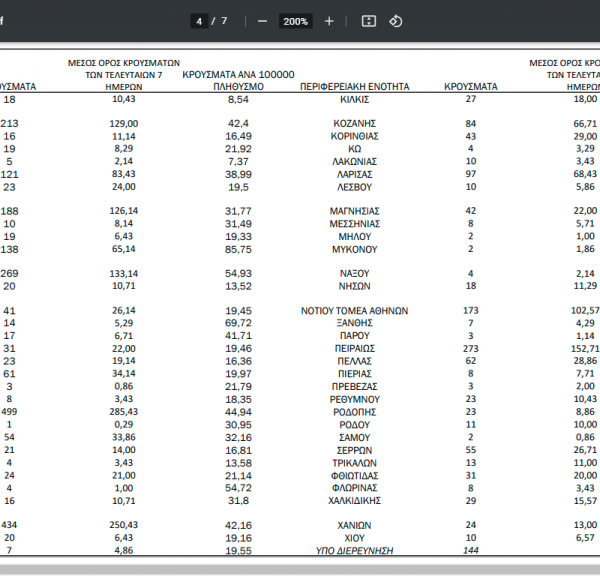Click the ΠΕΛΛΑΣ row name
The image size is (600, 576).
355,361
